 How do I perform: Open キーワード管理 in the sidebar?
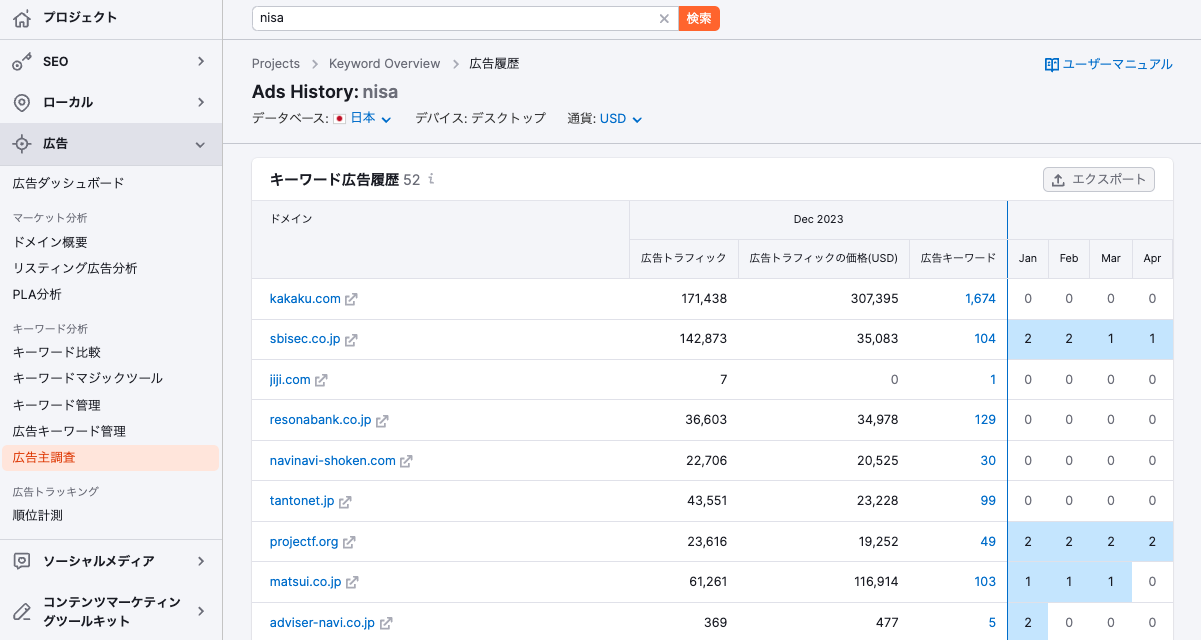(57, 405)
